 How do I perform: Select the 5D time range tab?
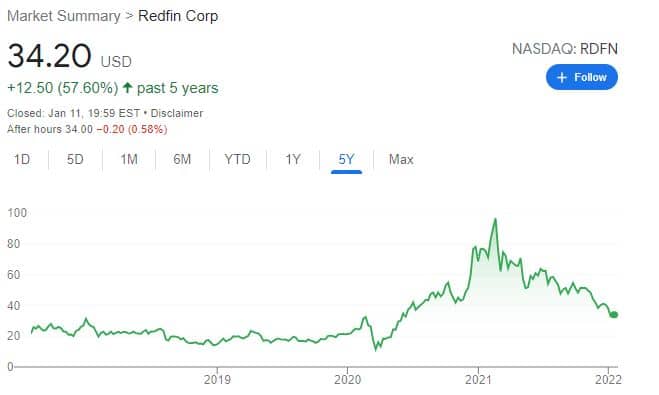[75, 159]
